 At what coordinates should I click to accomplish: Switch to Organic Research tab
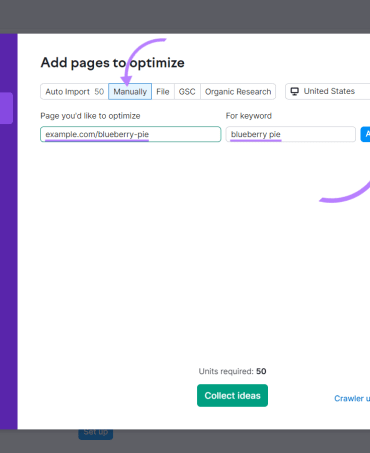coord(238,92)
